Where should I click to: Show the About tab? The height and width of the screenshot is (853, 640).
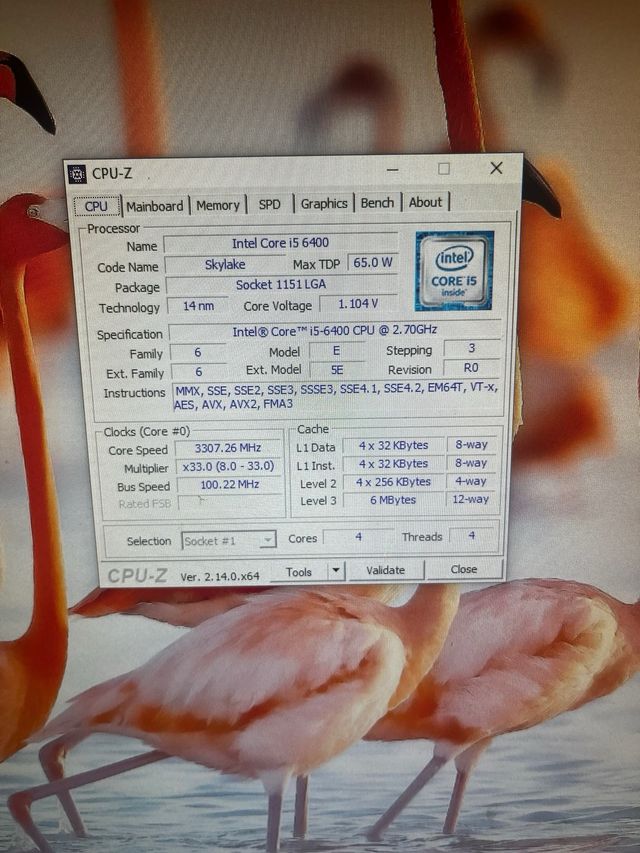(x=425, y=202)
